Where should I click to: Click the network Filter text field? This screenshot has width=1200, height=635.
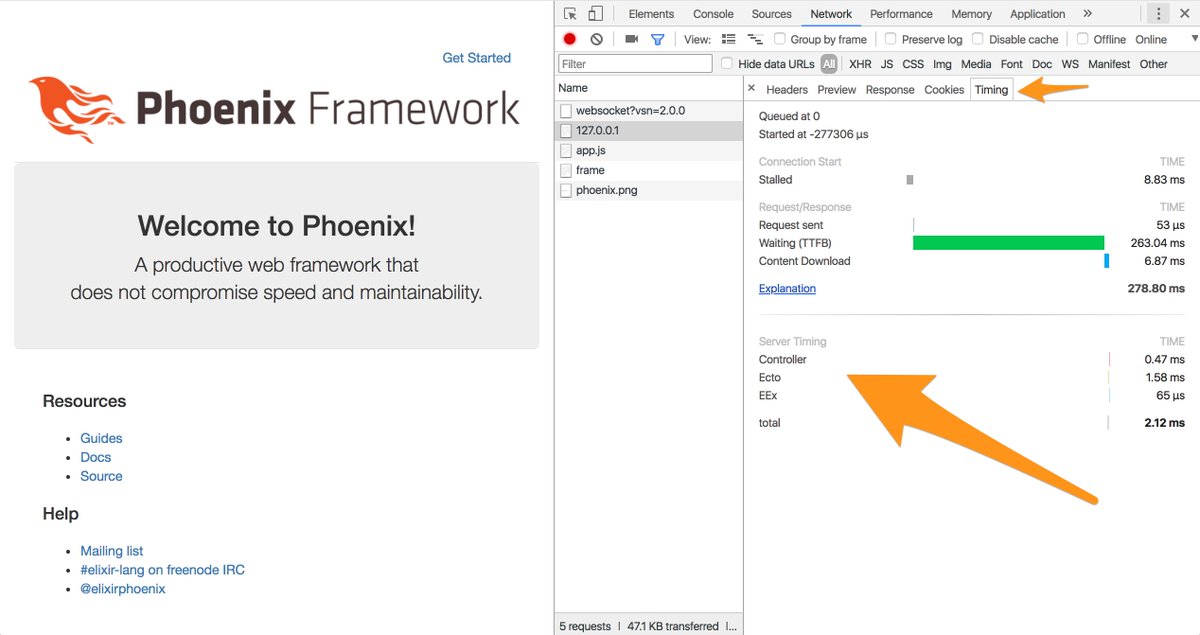(x=635, y=64)
